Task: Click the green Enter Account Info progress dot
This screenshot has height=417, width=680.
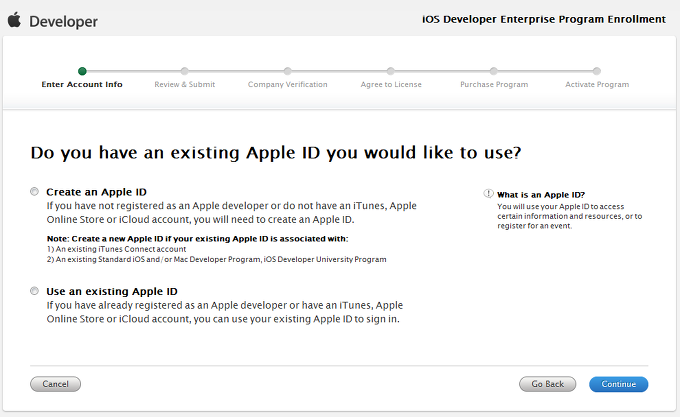Action: [x=82, y=71]
